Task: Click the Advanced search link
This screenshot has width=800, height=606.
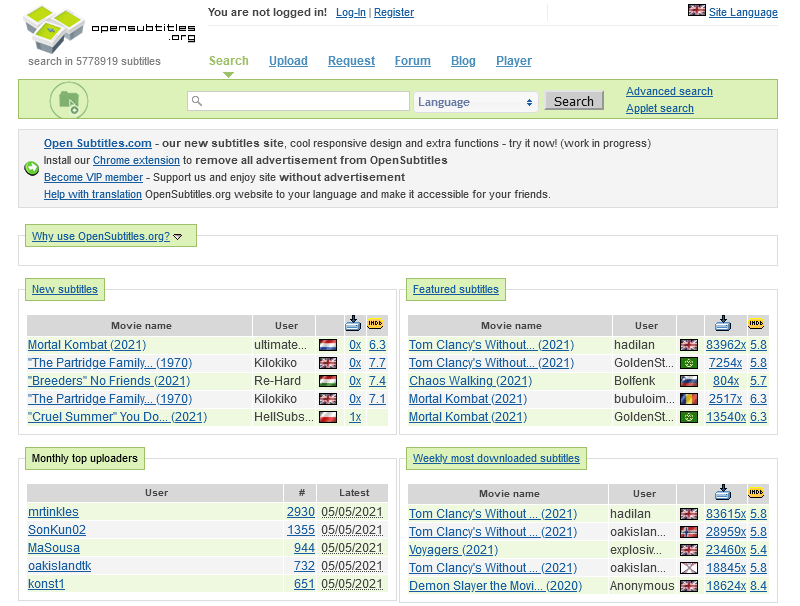Action: (669, 91)
